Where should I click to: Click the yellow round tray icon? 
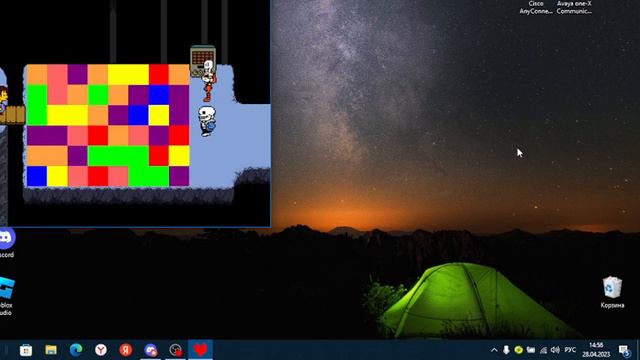point(518,350)
